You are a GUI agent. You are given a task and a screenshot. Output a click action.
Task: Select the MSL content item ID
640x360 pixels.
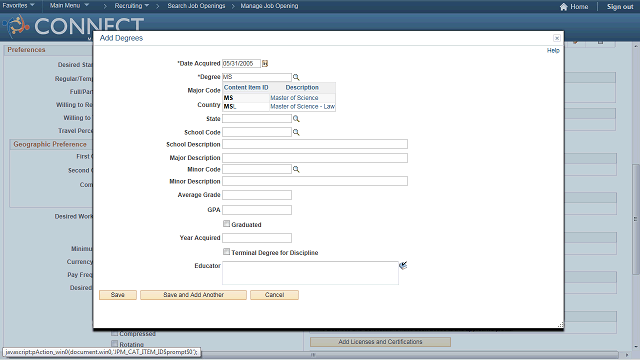tap(230, 107)
